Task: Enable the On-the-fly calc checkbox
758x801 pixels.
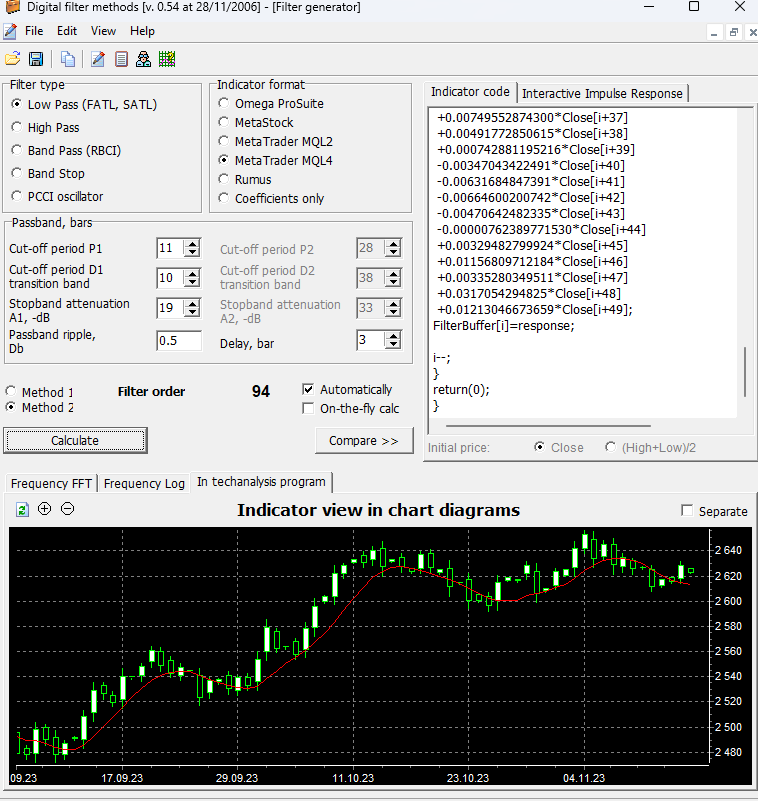Action: coord(308,409)
